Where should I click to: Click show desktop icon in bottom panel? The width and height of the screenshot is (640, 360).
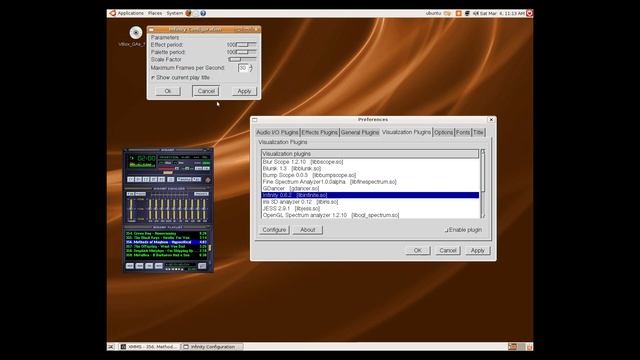click(111, 347)
